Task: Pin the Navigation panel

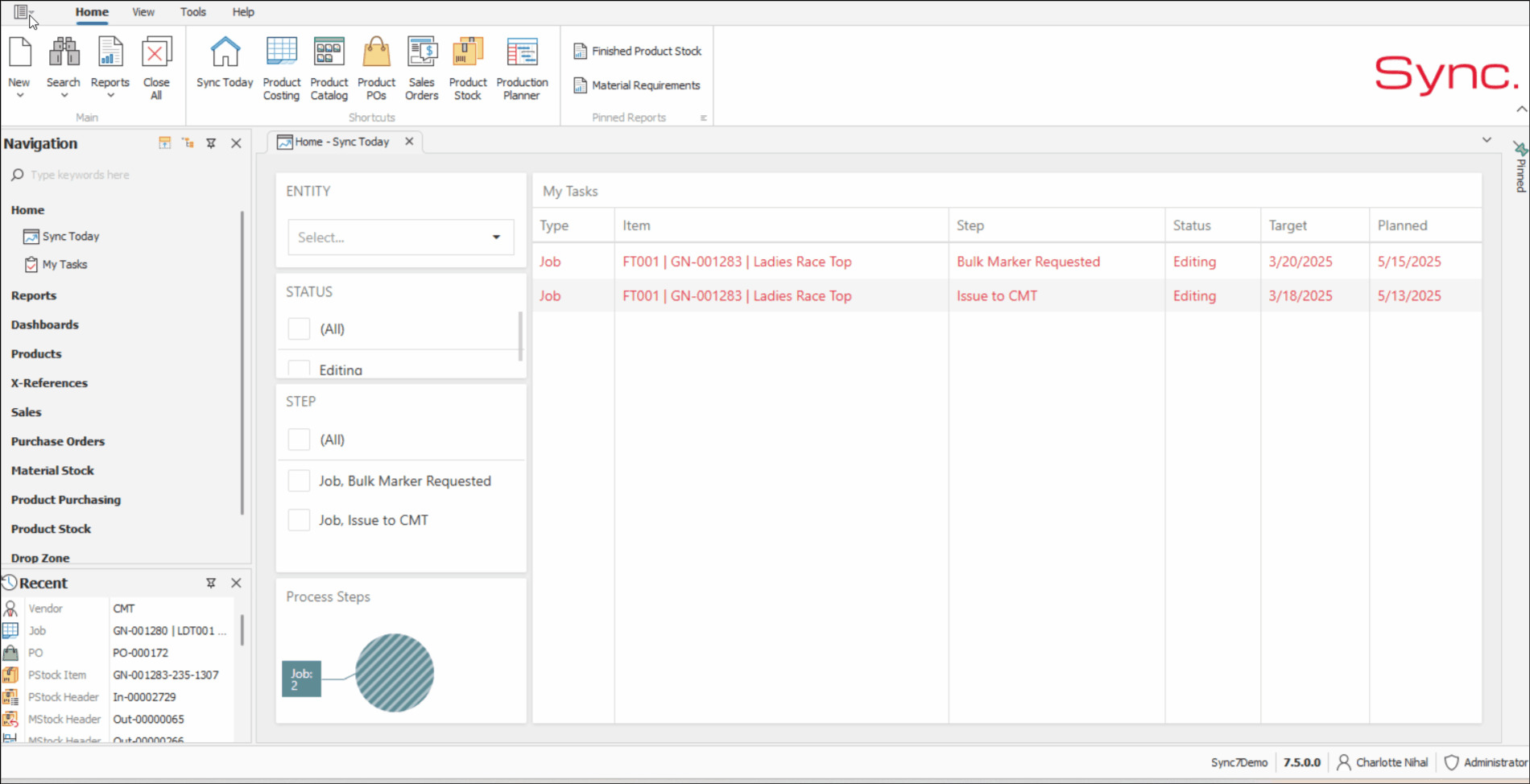Action: 211,143
